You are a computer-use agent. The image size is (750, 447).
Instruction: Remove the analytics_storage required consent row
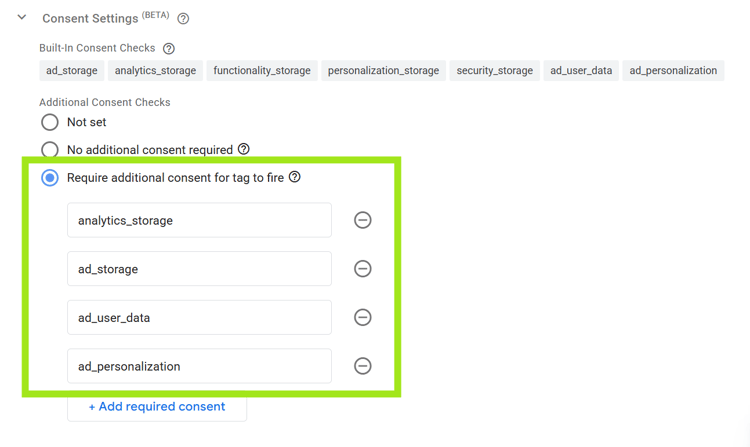(363, 220)
